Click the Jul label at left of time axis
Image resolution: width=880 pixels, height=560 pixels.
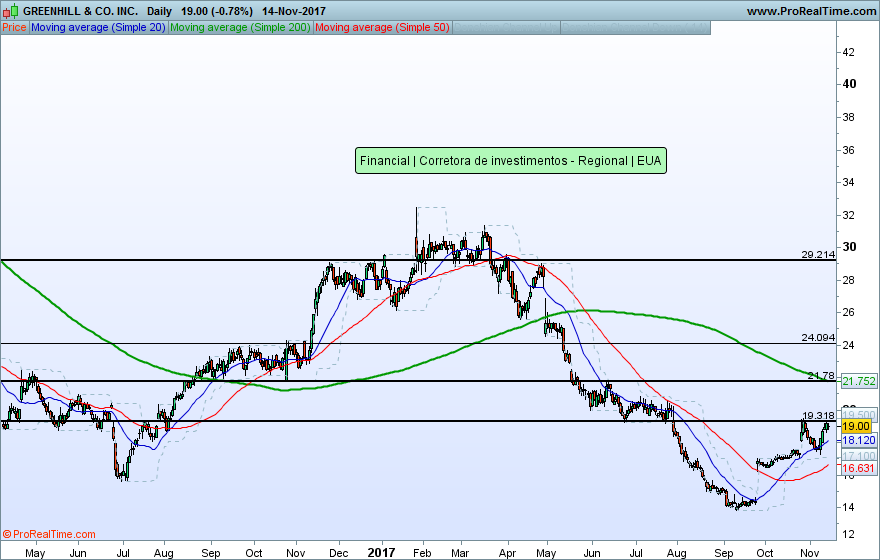pos(123,553)
